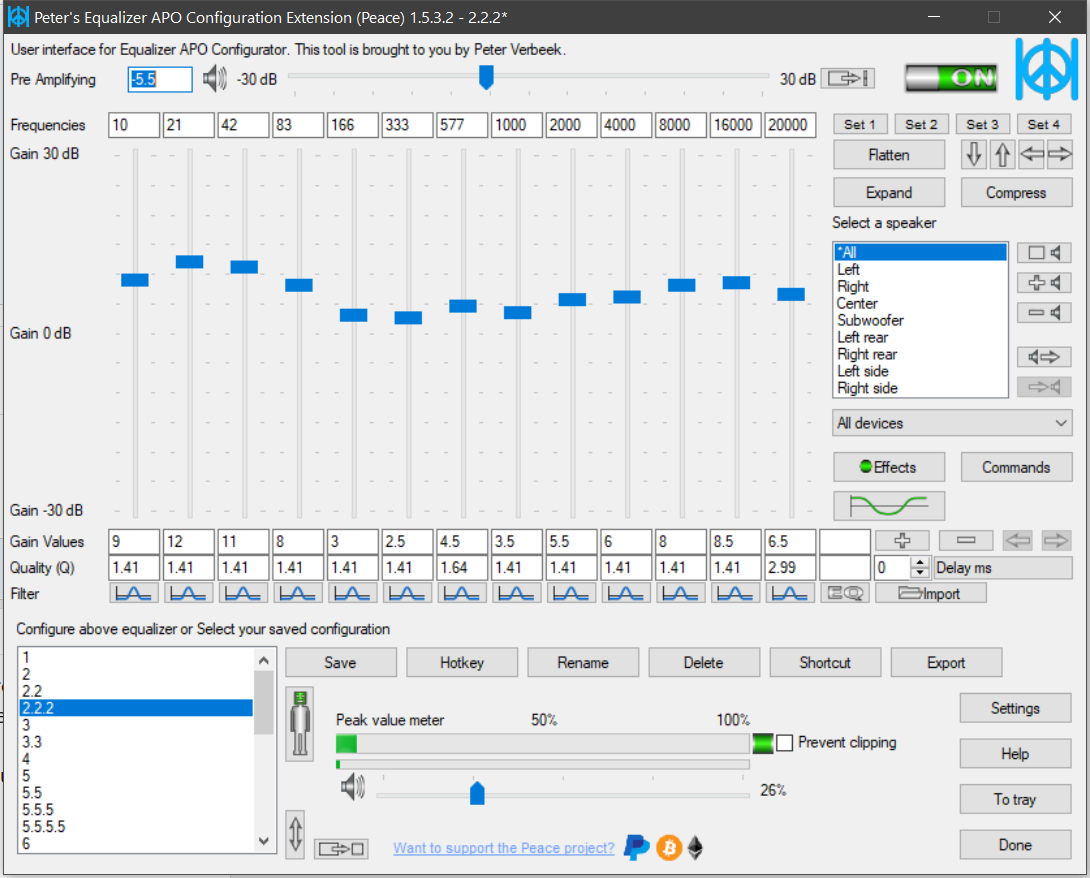The image size is (1090, 878).
Task: Click the Settings button
Action: tap(1015, 708)
